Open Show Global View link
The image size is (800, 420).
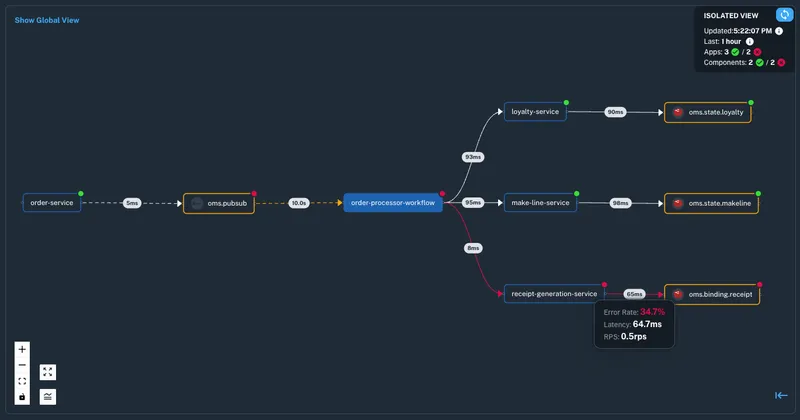46,20
